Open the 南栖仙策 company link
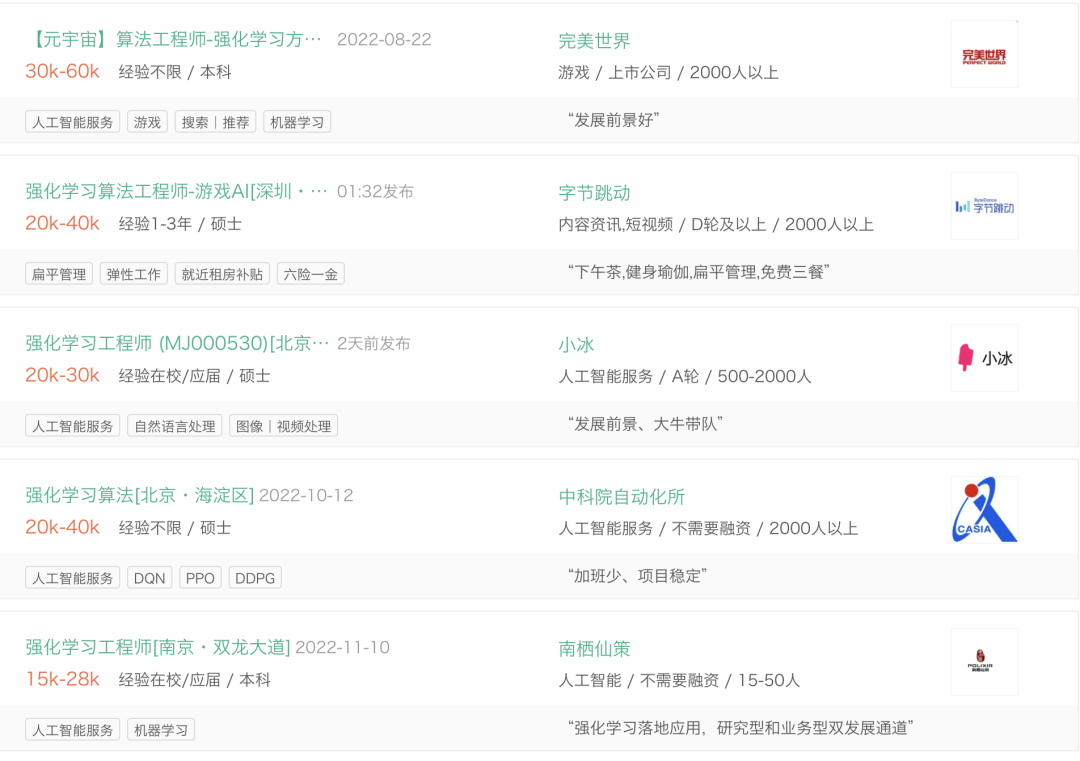Image resolution: width=1080 pixels, height=761 pixels. (594, 649)
